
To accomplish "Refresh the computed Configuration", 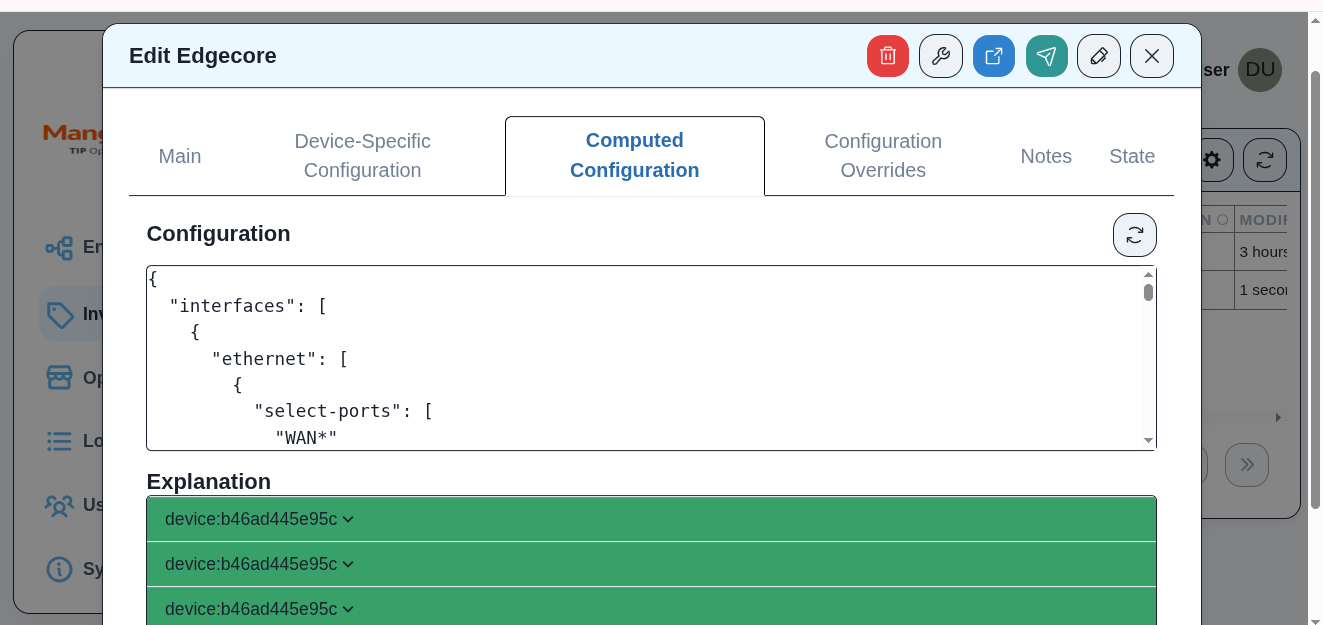I will 1135,235.
